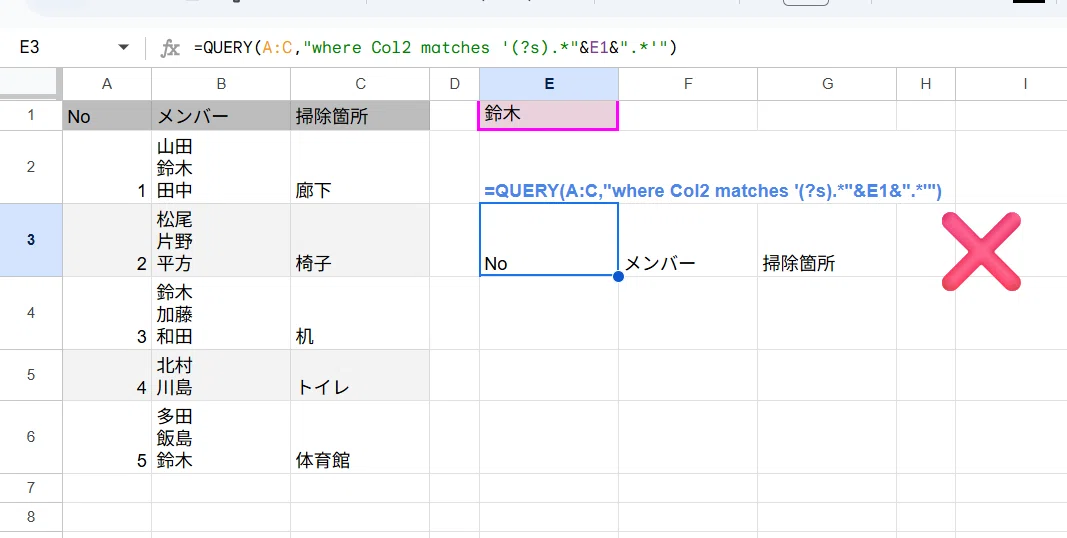This screenshot has width=1067, height=538.
Task: Select column I header
Action: (1012, 84)
